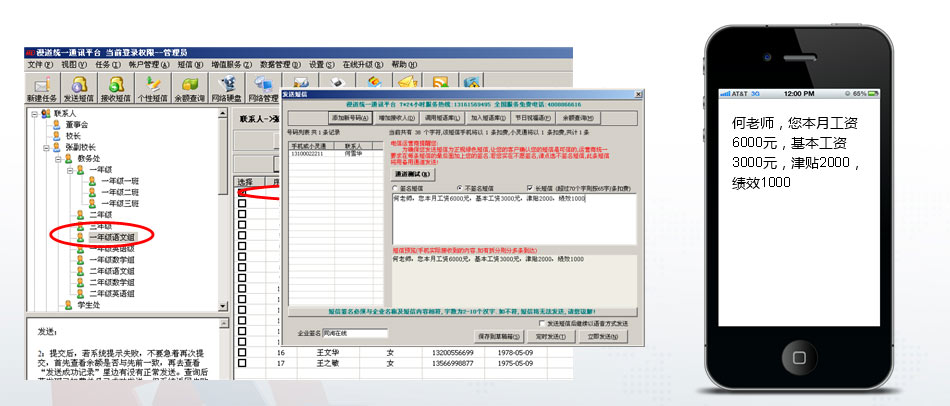Click the 接收短信 toolbar icon
This screenshot has width=950, height=406.
pyautogui.click(x=116, y=87)
